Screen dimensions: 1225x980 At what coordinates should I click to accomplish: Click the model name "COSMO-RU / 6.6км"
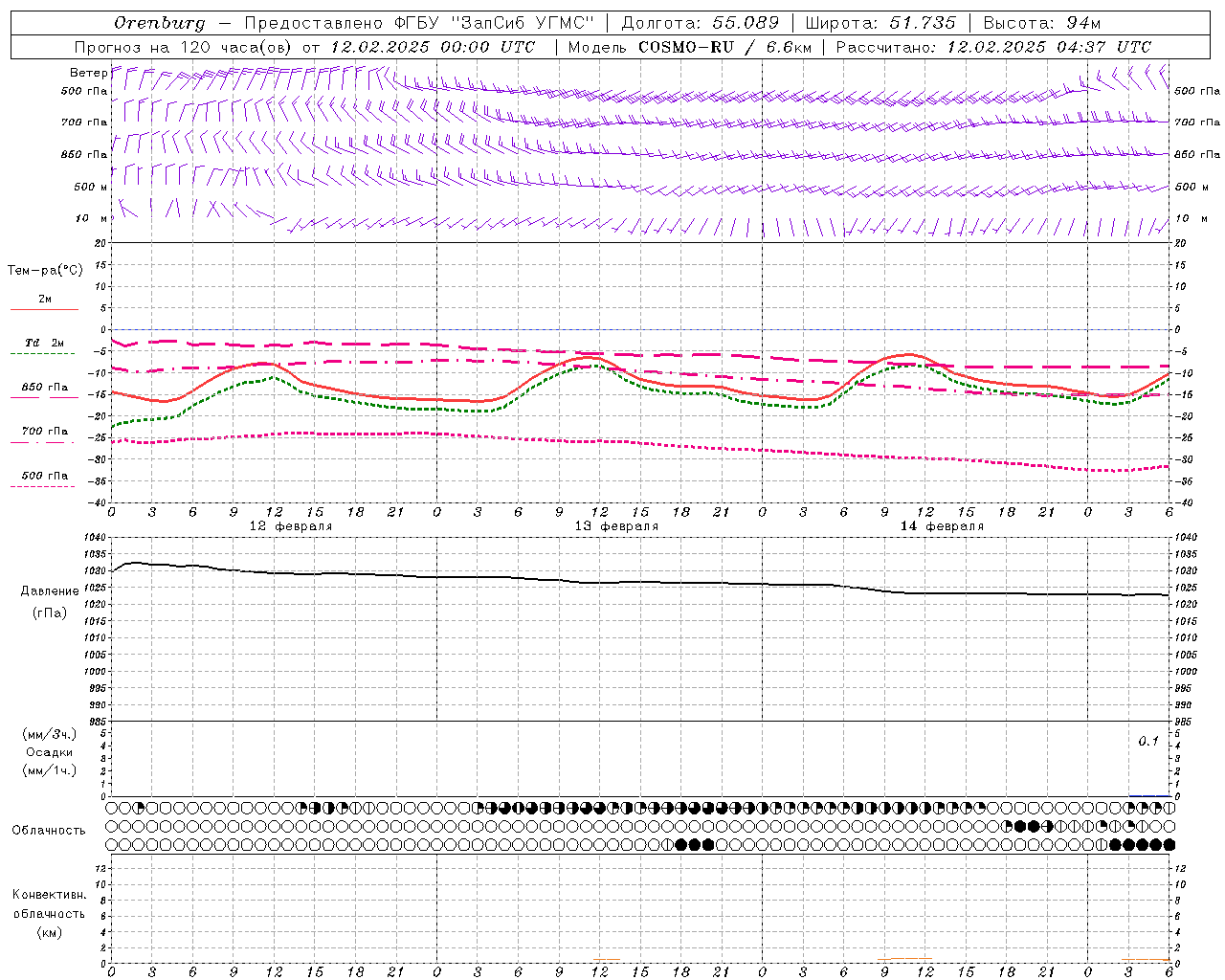tap(724, 47)
